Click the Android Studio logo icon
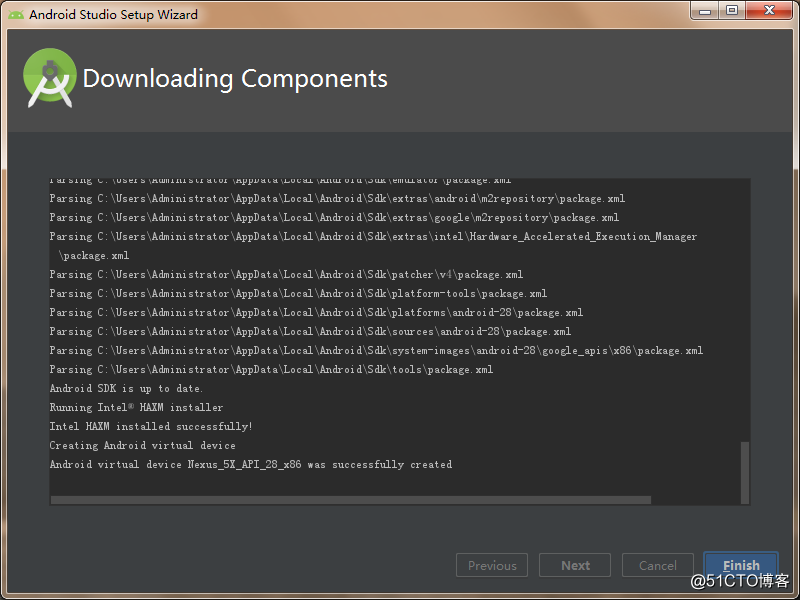 pyautogui.click(x=50, y=78)
